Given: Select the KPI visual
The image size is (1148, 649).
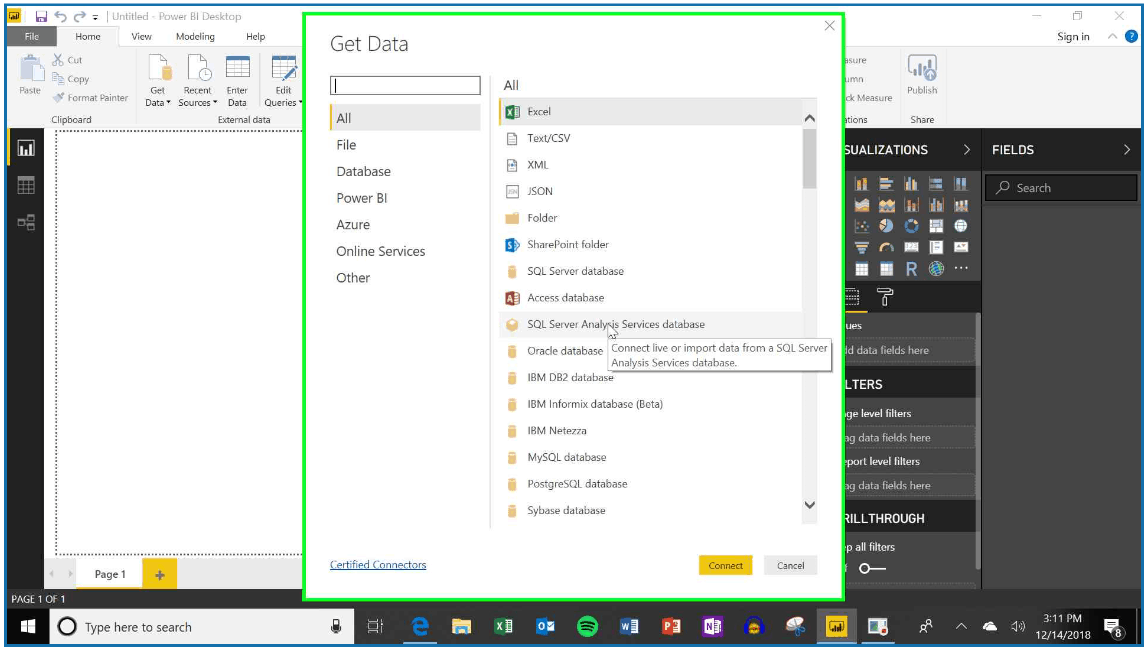Looking at the screenshot, I should point(961,248).
